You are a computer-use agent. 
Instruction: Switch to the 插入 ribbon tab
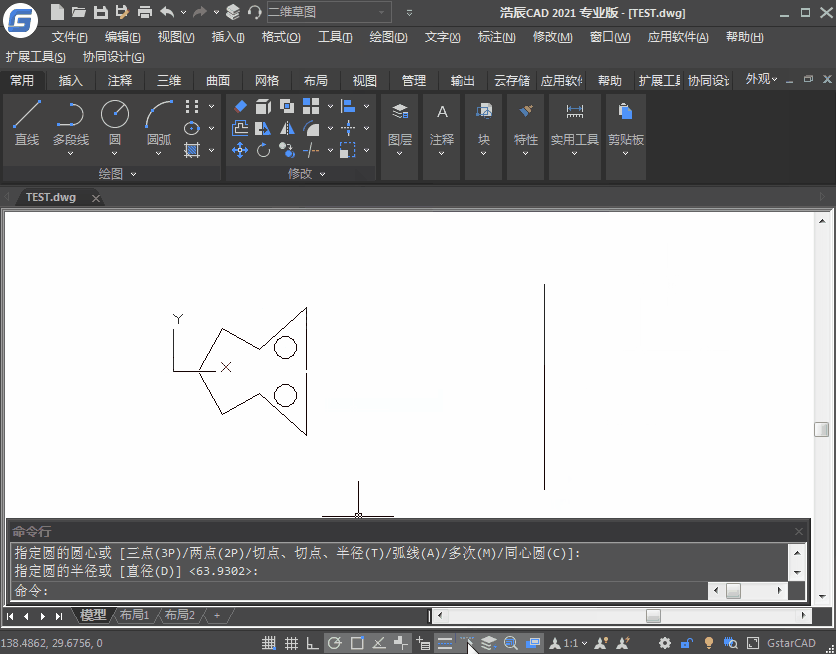[70, 80]
